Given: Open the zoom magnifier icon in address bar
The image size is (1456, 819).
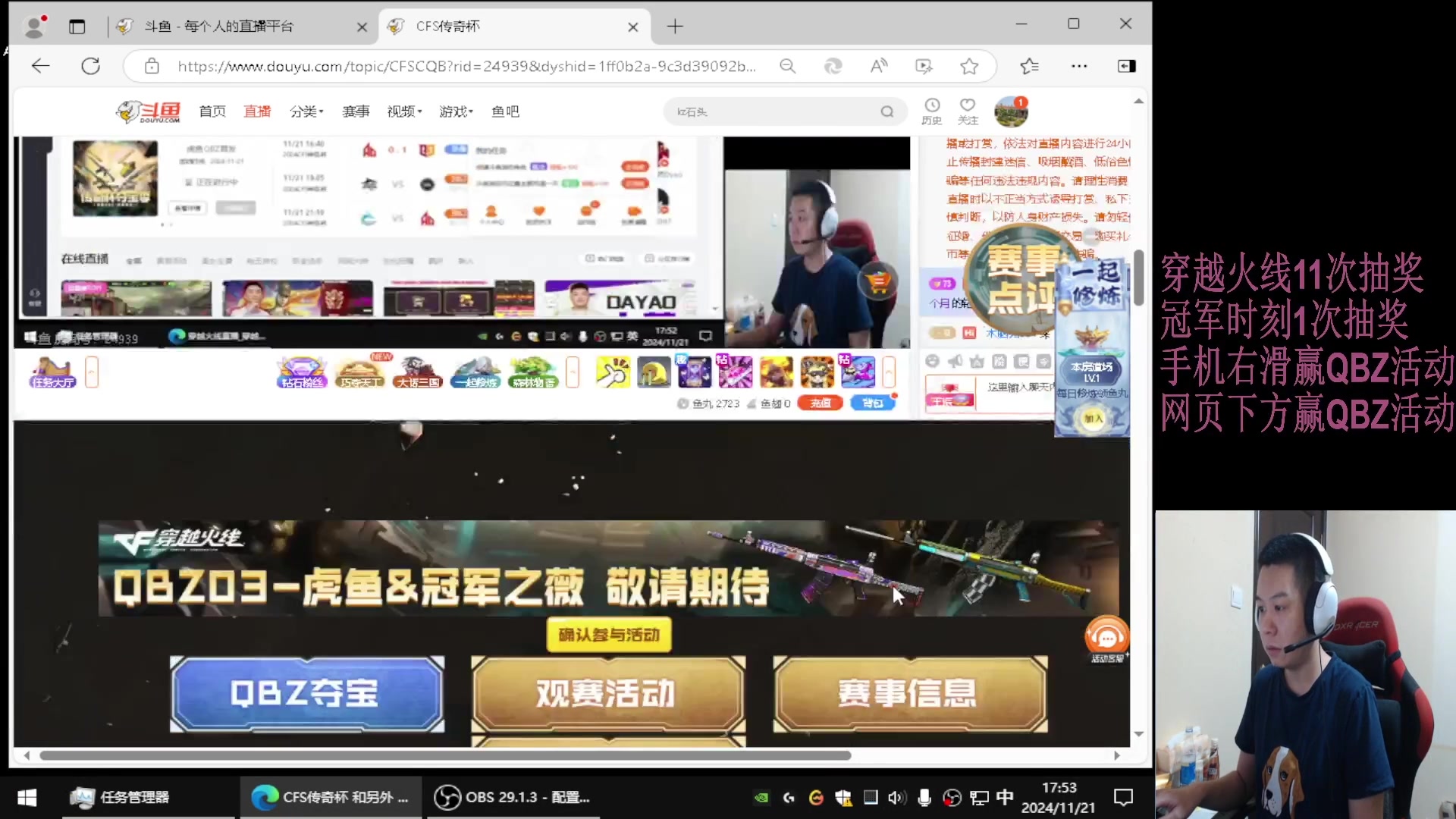Looking at the screenshot, I should (x=788, y=66).
